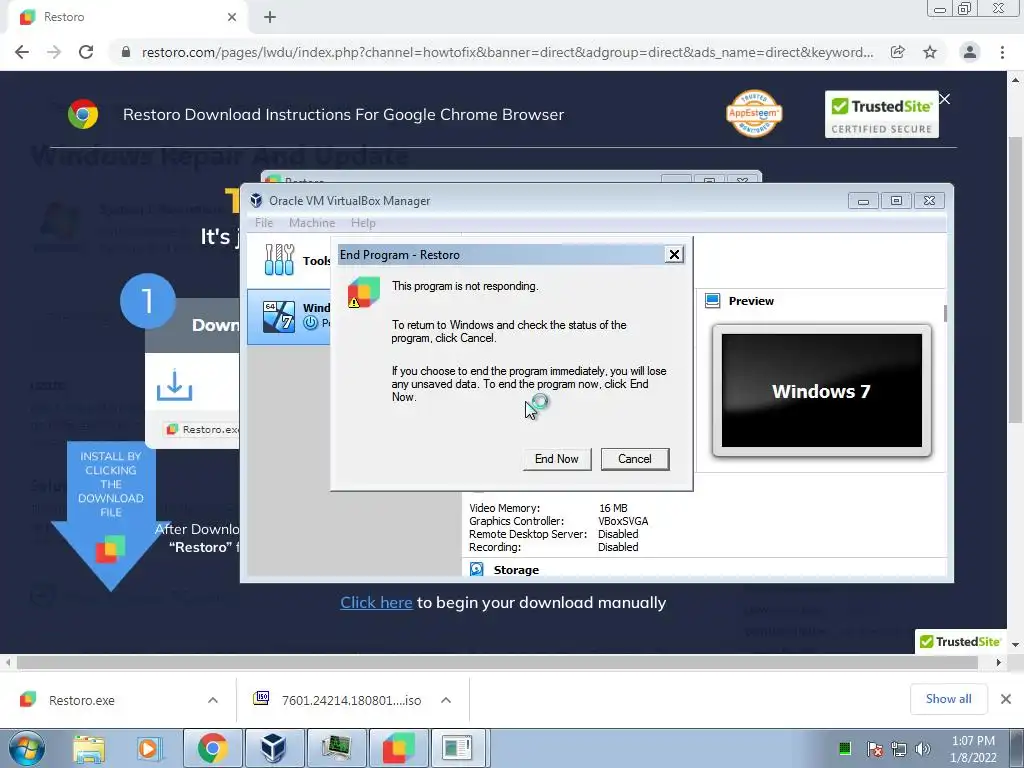1024x768 pixels.
Task: Close the Restoro download instructions overlay
Action: tap(944, 99)
